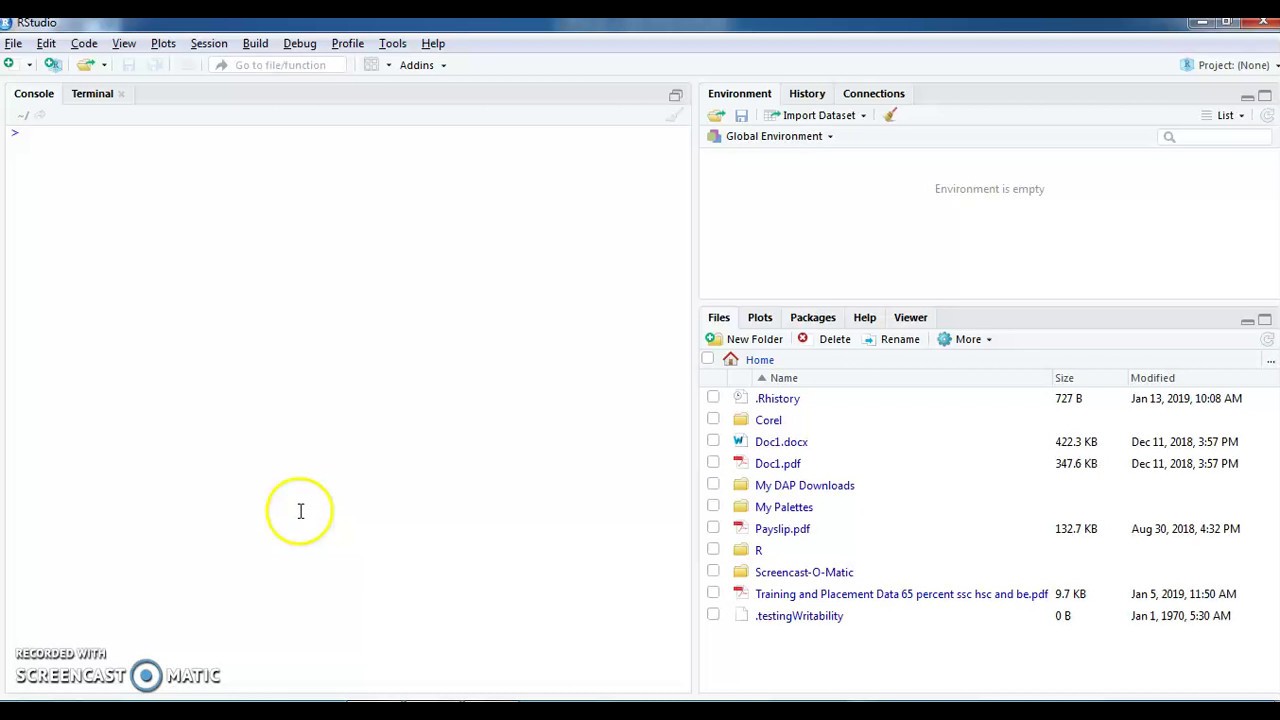Open the Tools menu
1280x720 pixels.
(x=393, y=43)
